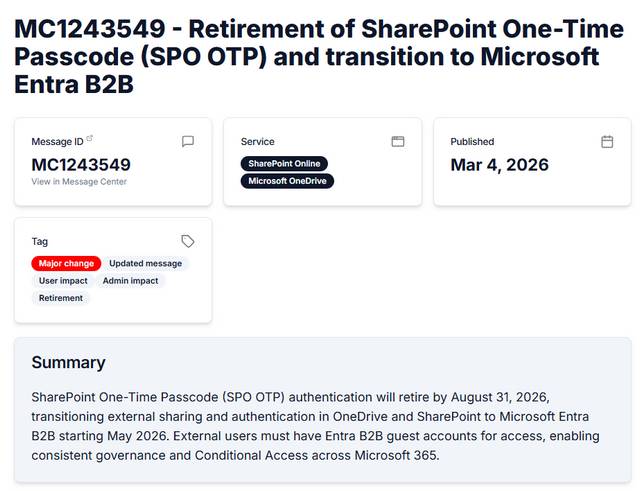Click the speech bubble icon in Message ID card

point(188,142)
